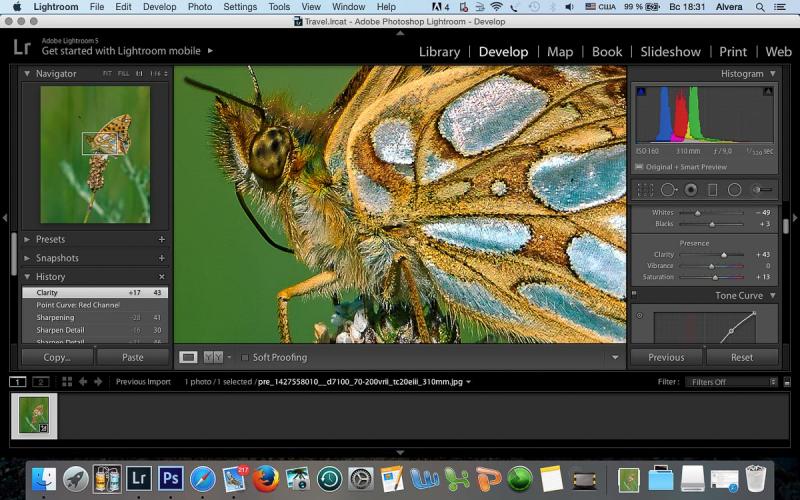The width and height of the screenshot is (800, 500).
Task: Hide the left panel group arrow
Action: (x=5, y=218)
